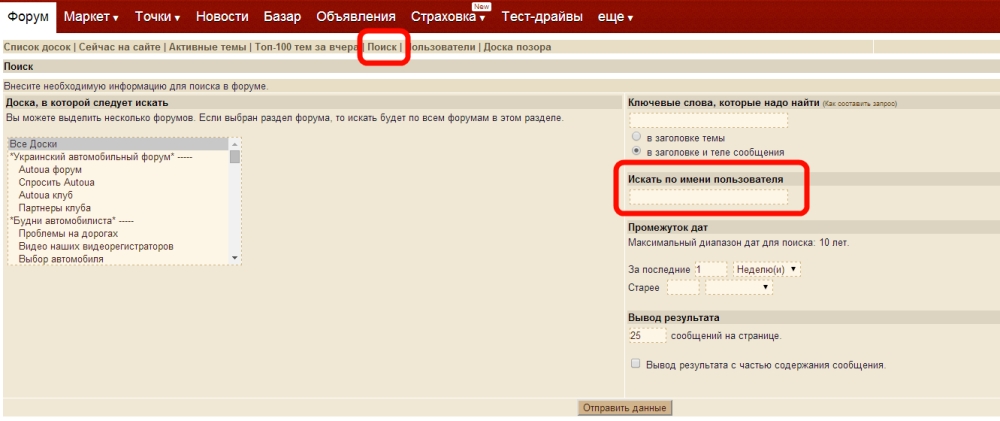The height and width of the screenshot is (421, 1000).
Task: Go to the Новости section
Action: (x=222, y=16)
